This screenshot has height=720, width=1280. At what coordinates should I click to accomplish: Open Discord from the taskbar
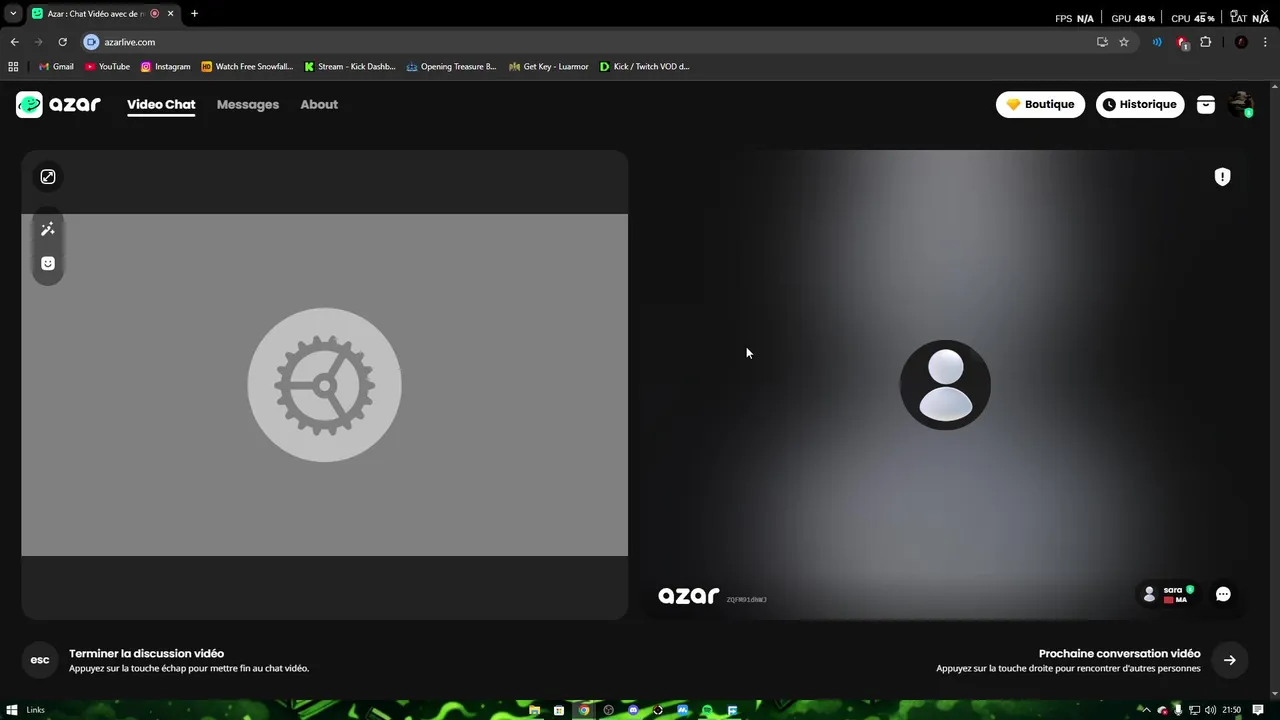pyautogui.click(x=633, y=710)
